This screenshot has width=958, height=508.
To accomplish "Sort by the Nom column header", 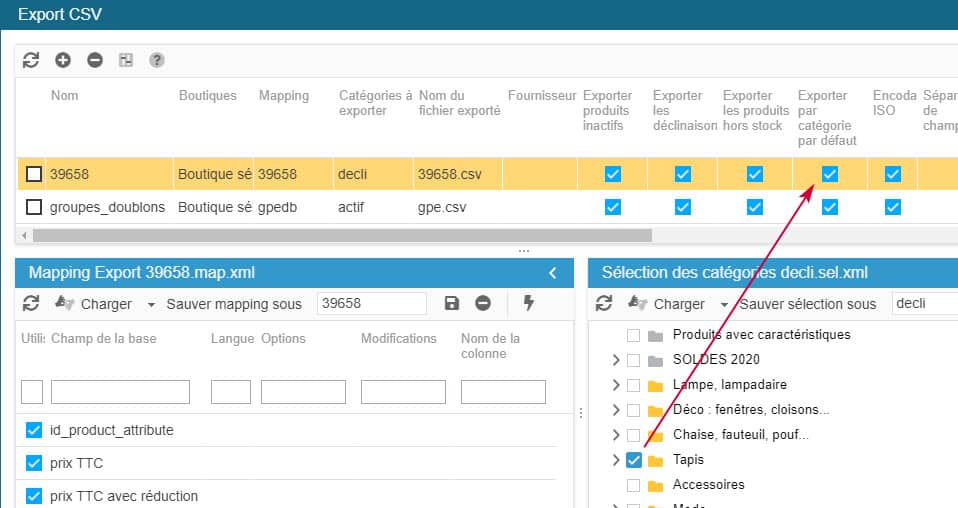I will tap(64, 96).
